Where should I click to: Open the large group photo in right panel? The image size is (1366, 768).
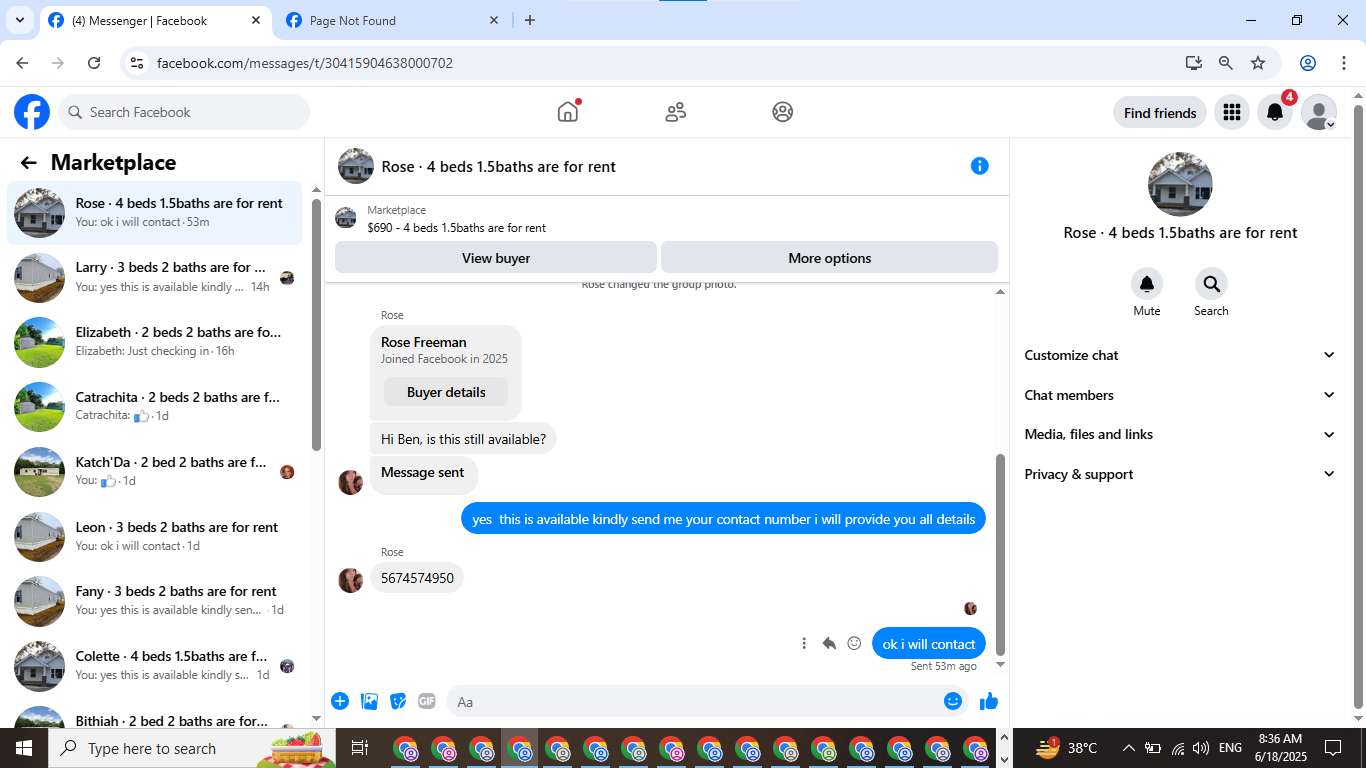click(x=1180, y=184)
